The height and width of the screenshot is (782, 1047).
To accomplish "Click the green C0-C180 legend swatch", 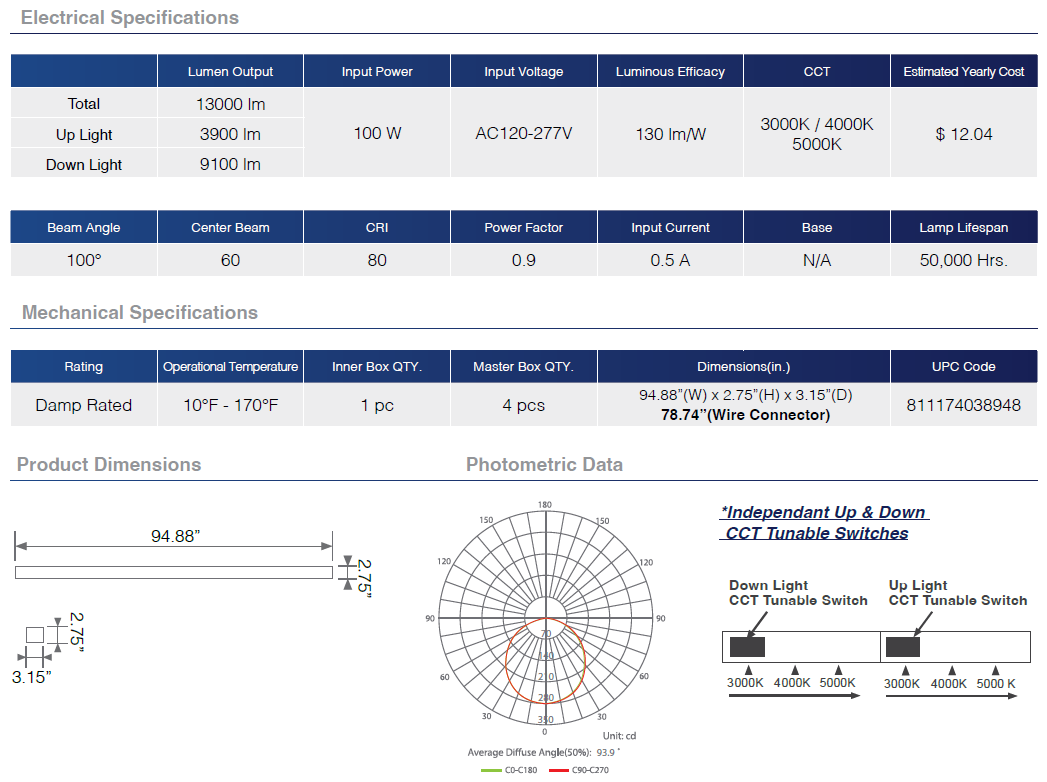I will pyautogui.click(x=493, y=771).
